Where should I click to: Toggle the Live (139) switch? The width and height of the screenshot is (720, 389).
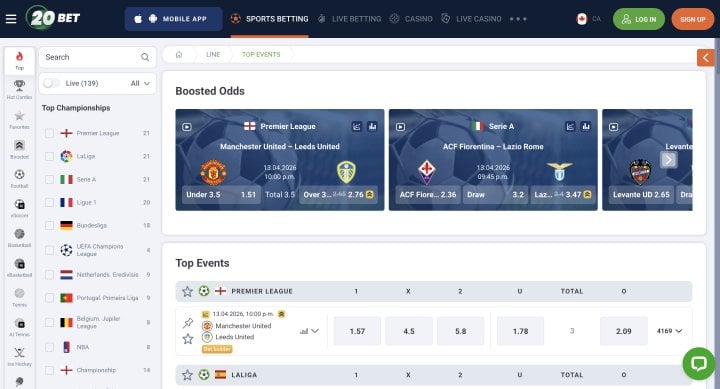tap(51, 83)
